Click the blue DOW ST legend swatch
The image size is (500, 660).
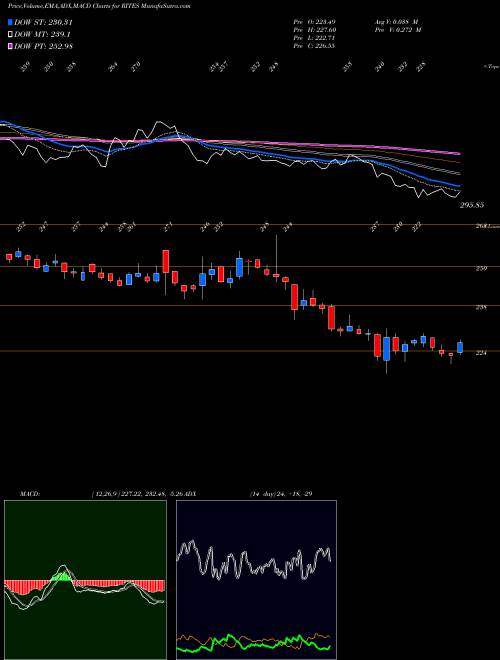10,22
